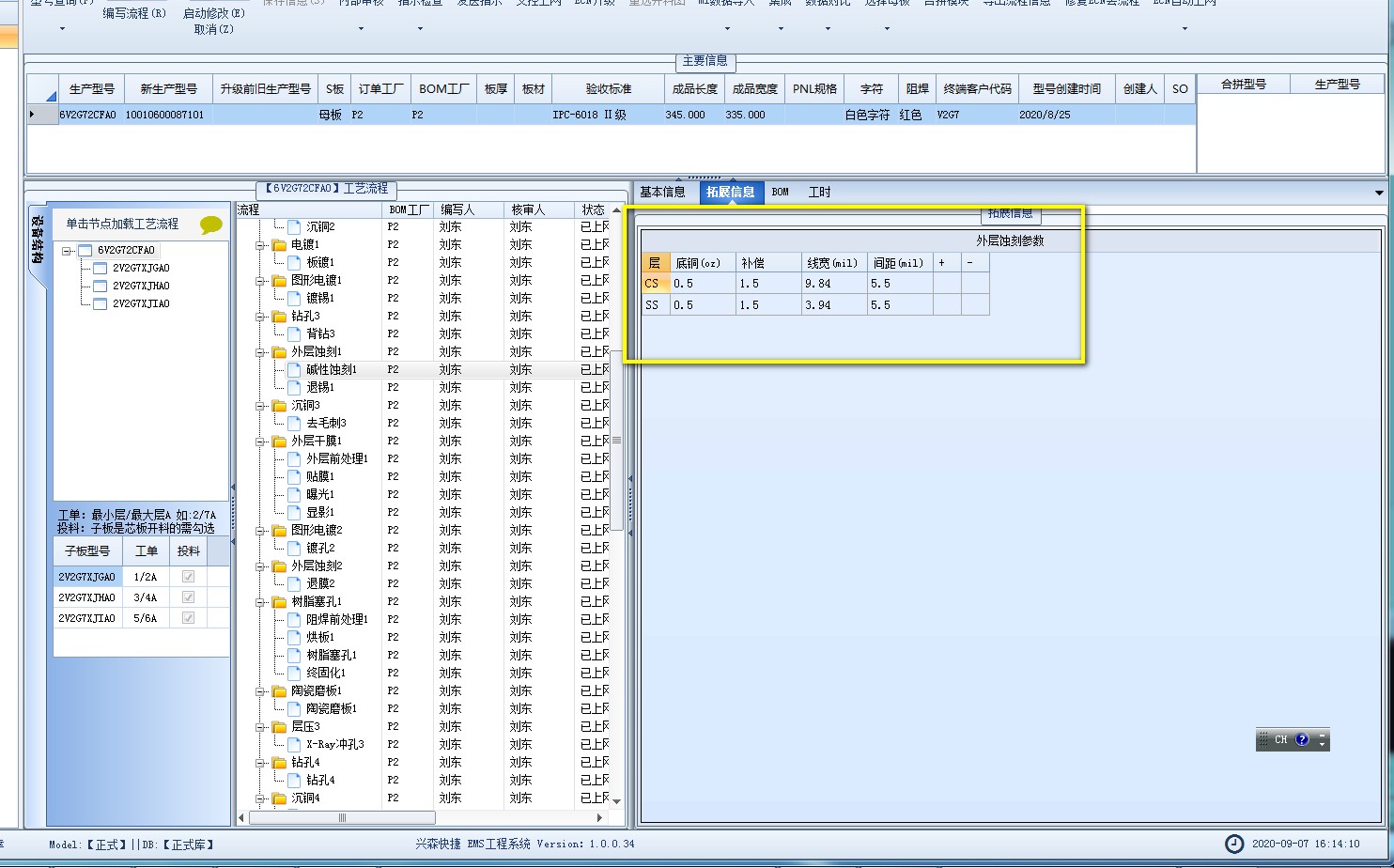Screen dimensions: 1394x868
Task: Click the 线宽(mil) cell 9.84 in CS row
Action: (835, 284)
